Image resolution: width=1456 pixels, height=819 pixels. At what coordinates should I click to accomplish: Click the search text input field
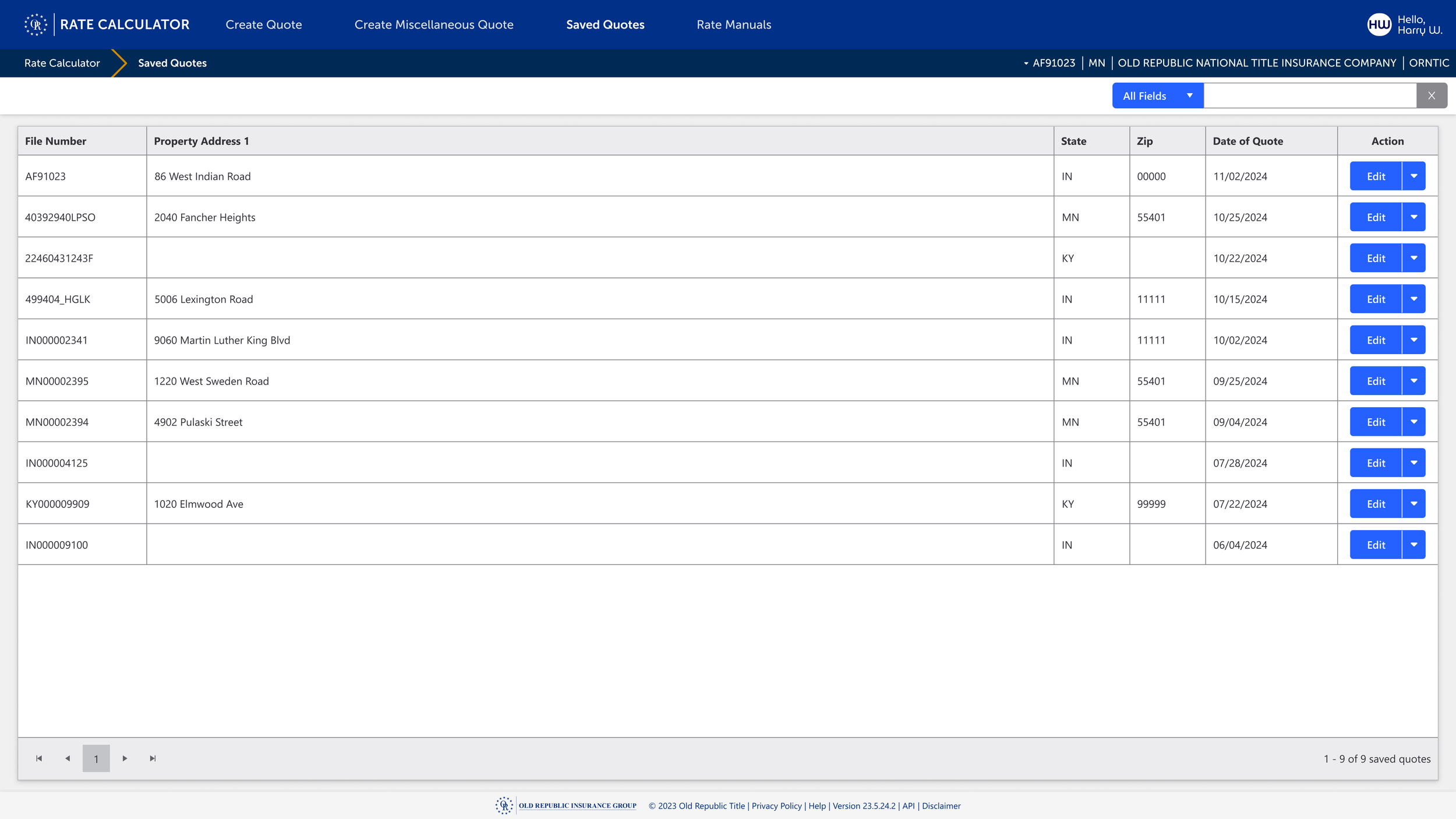click(1309, 96)
